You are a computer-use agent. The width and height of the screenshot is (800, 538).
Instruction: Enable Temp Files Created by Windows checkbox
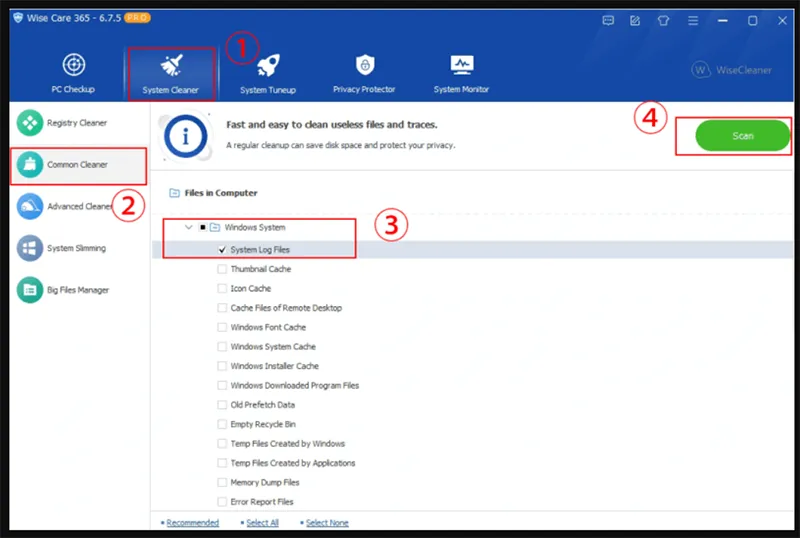[x=222, y=444]
